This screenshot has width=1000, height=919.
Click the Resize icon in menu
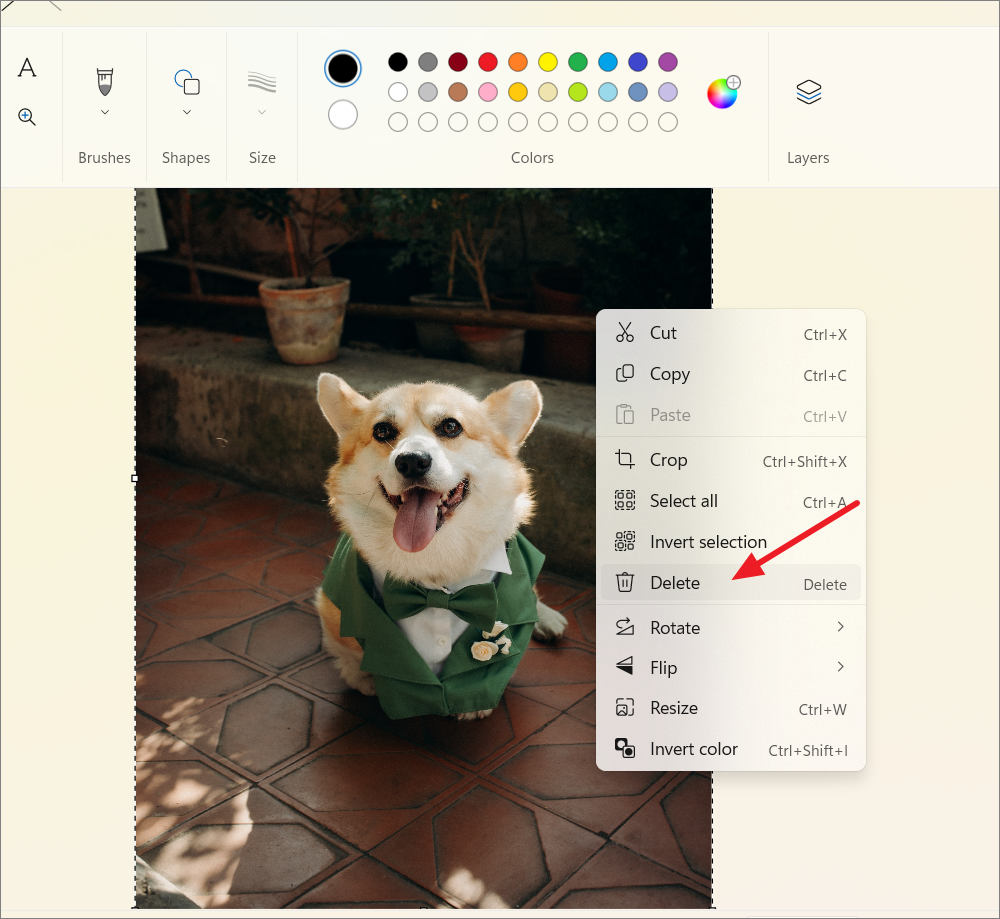point(625,707)
